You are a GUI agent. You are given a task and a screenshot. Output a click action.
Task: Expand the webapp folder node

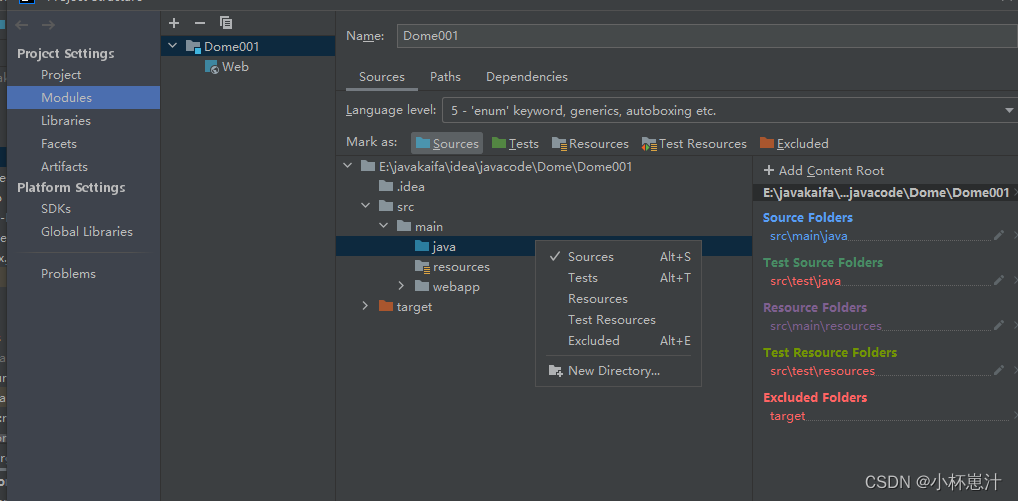coord(401,286)
